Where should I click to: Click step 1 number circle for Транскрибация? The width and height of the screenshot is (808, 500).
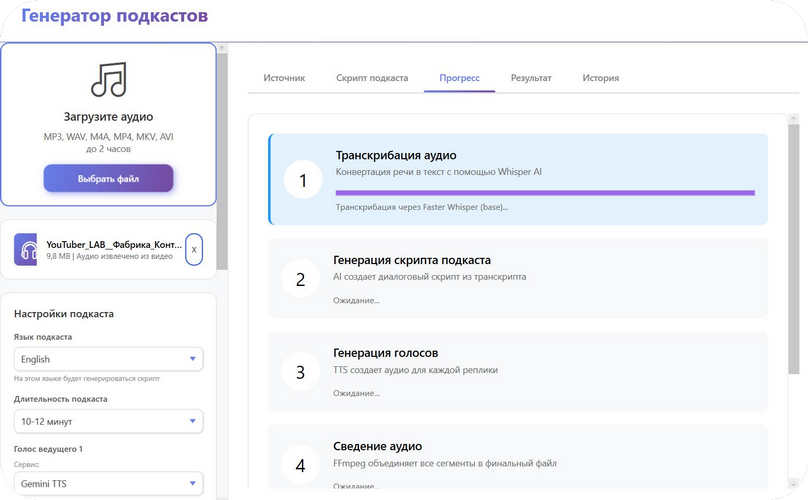click(303, 180)
